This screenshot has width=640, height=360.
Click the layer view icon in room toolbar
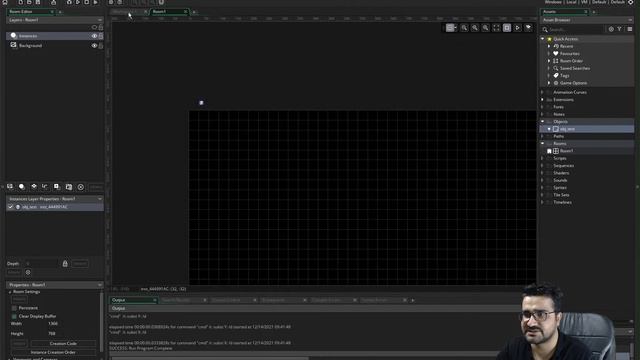click(x=528, y=28)
